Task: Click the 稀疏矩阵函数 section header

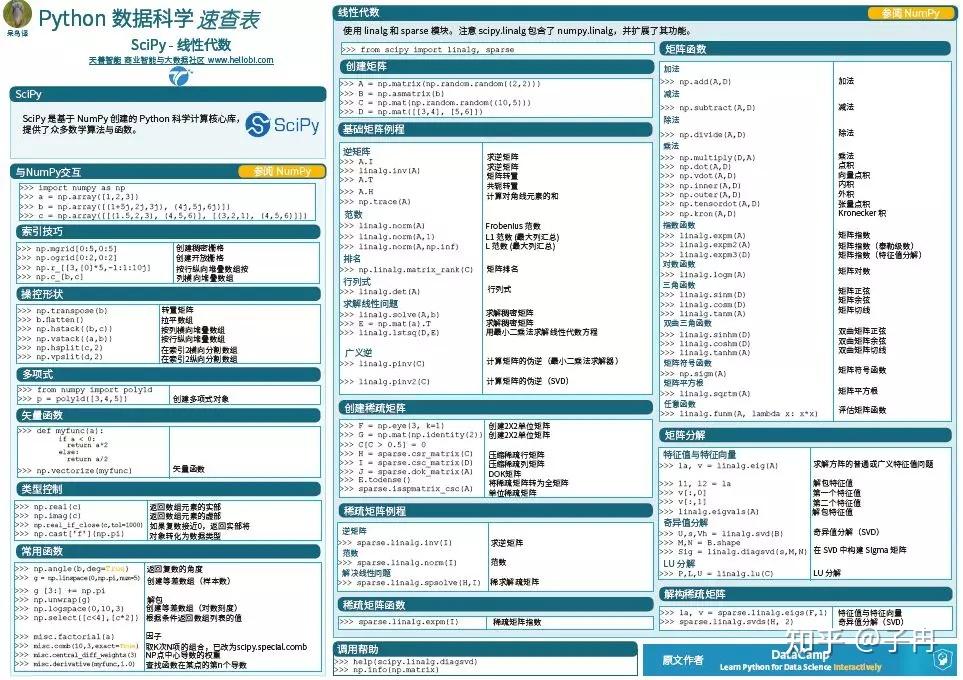Action: point(495,605)
